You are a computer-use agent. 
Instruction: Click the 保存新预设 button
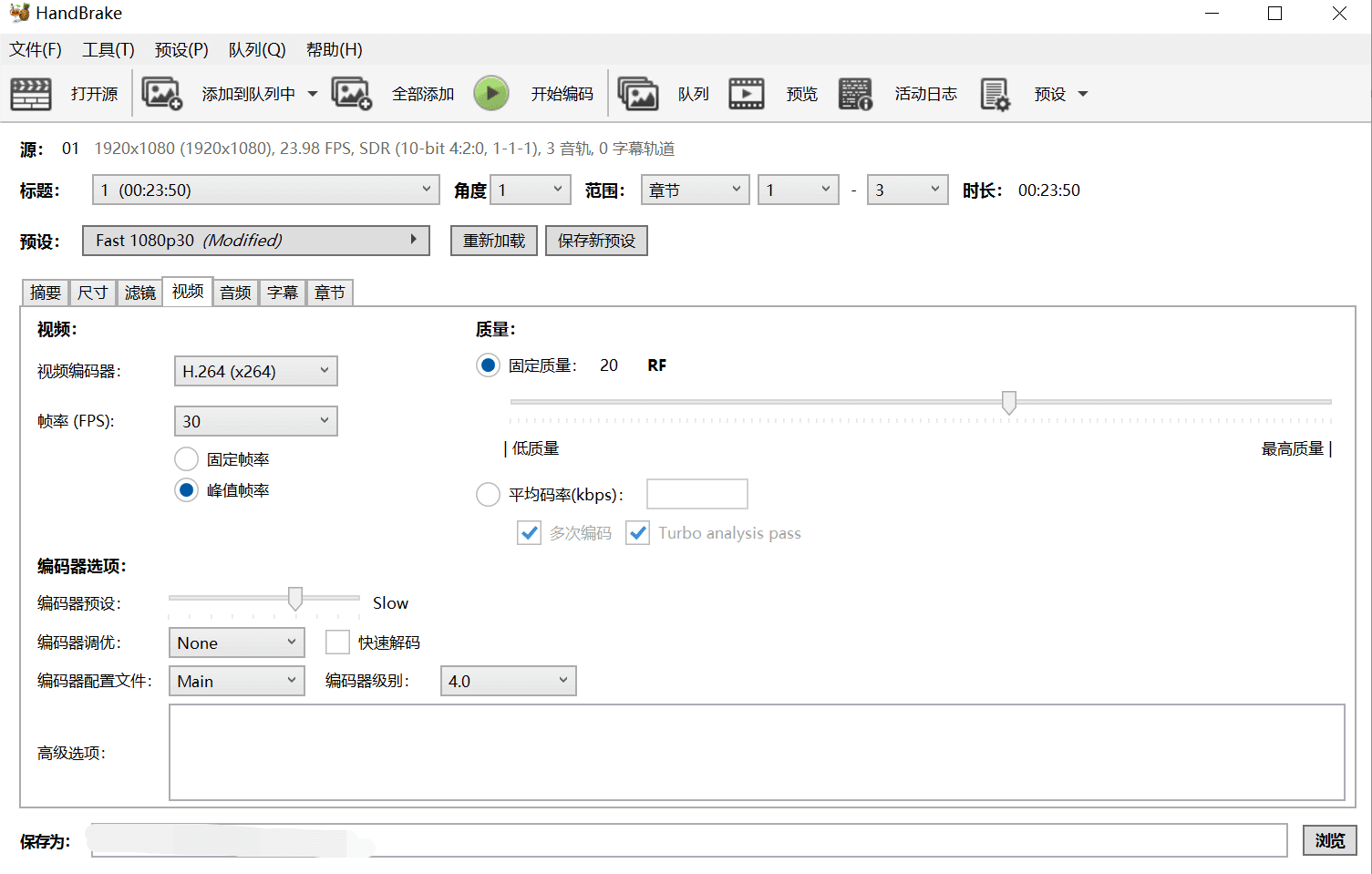coord(597,241)
